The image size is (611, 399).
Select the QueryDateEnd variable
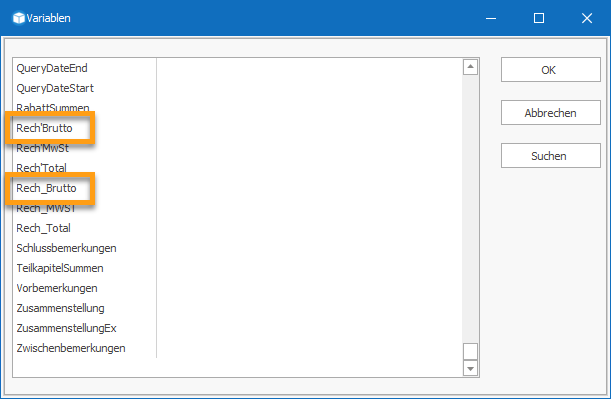click(x=52, y=68)
